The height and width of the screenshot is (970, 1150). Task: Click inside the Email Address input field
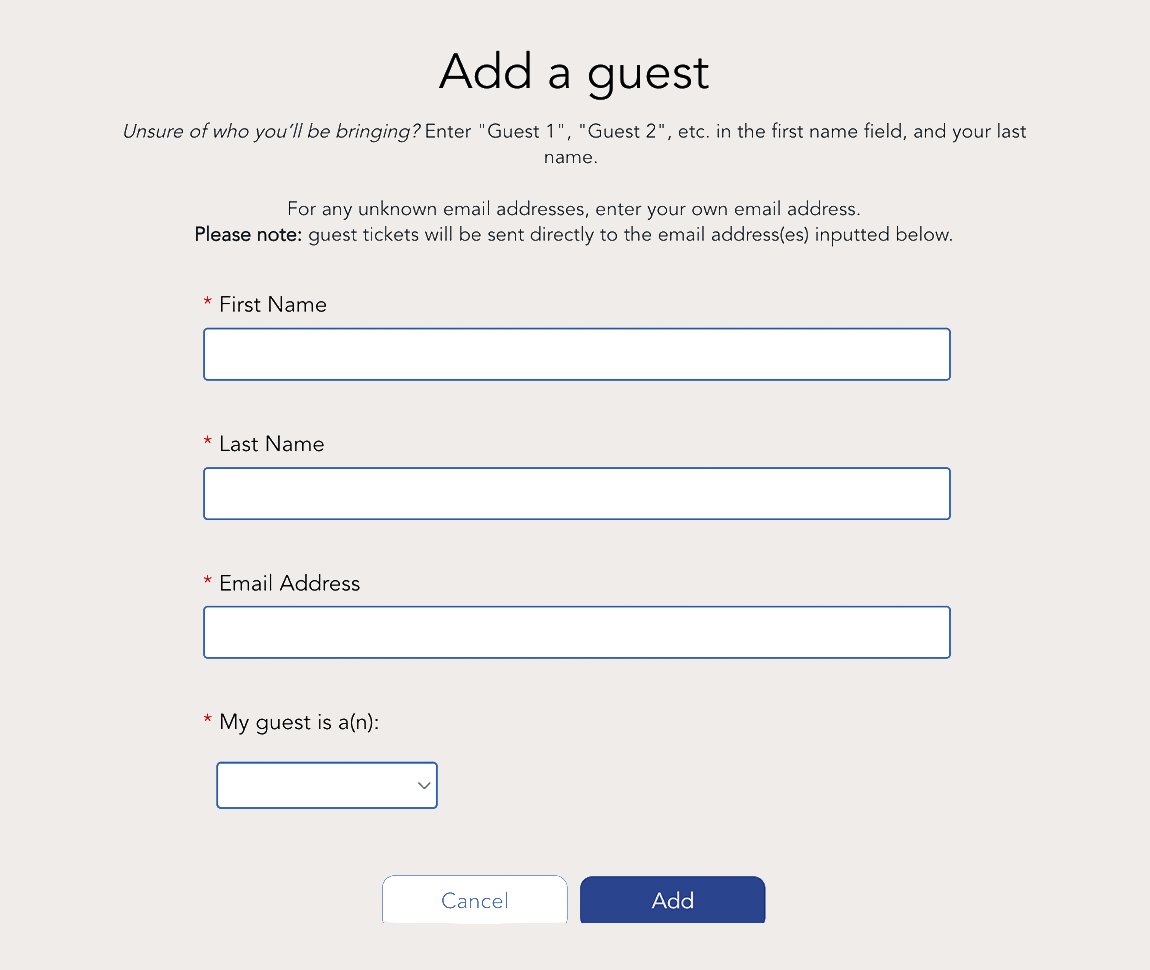(576, 632)
